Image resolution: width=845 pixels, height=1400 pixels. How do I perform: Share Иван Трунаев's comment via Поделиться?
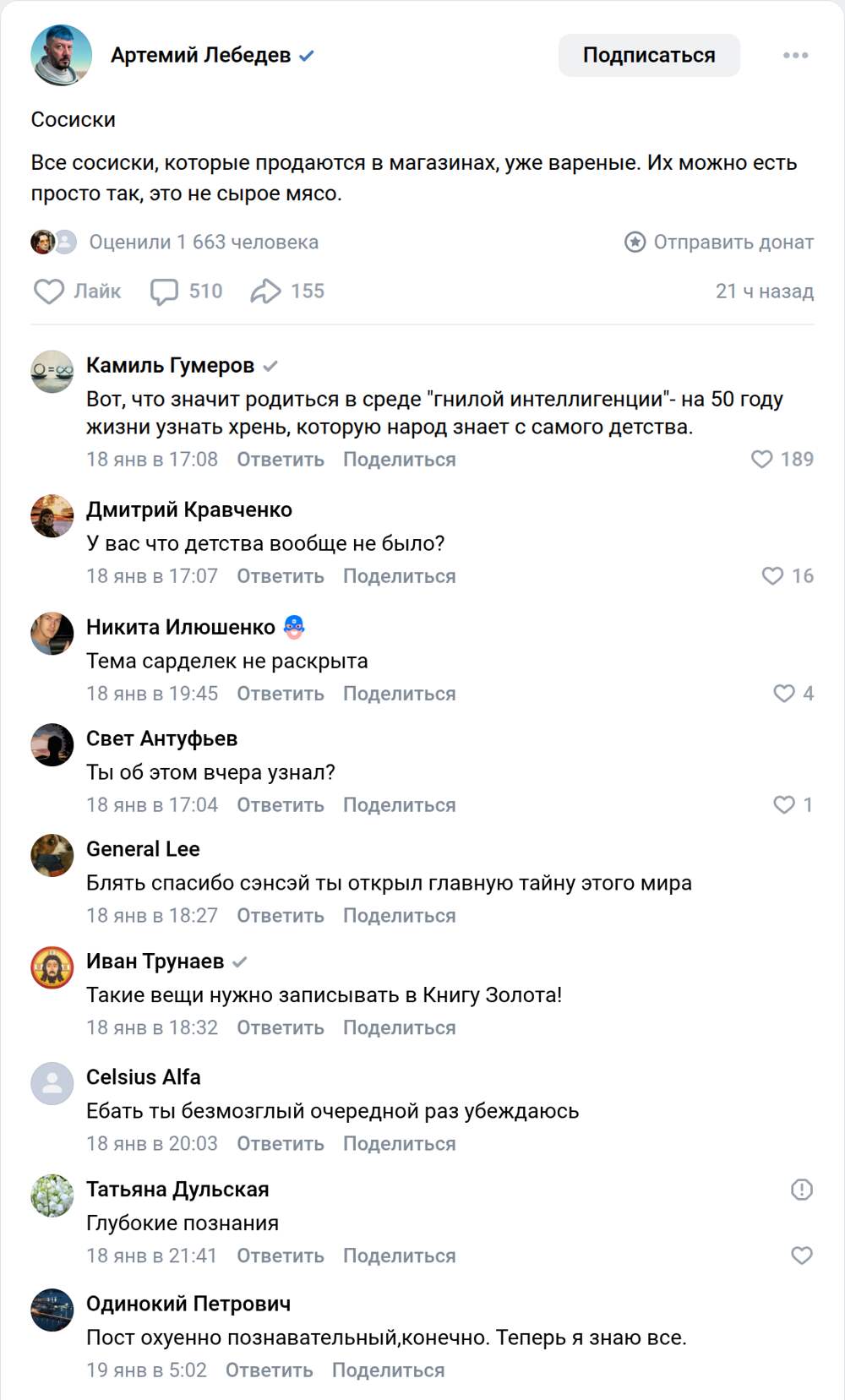[x=399, y=1028]
